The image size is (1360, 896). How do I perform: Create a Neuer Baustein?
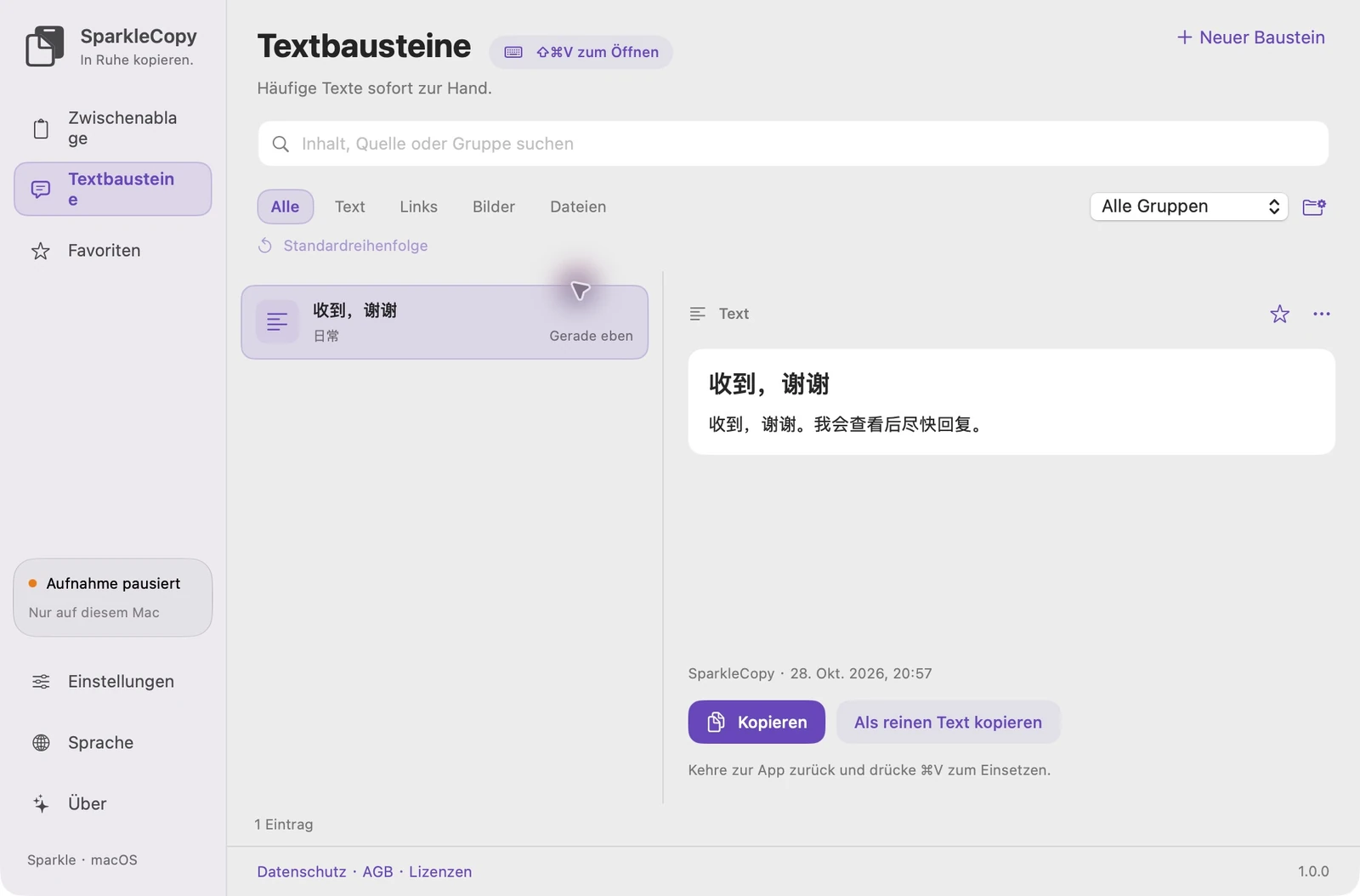1251,37
